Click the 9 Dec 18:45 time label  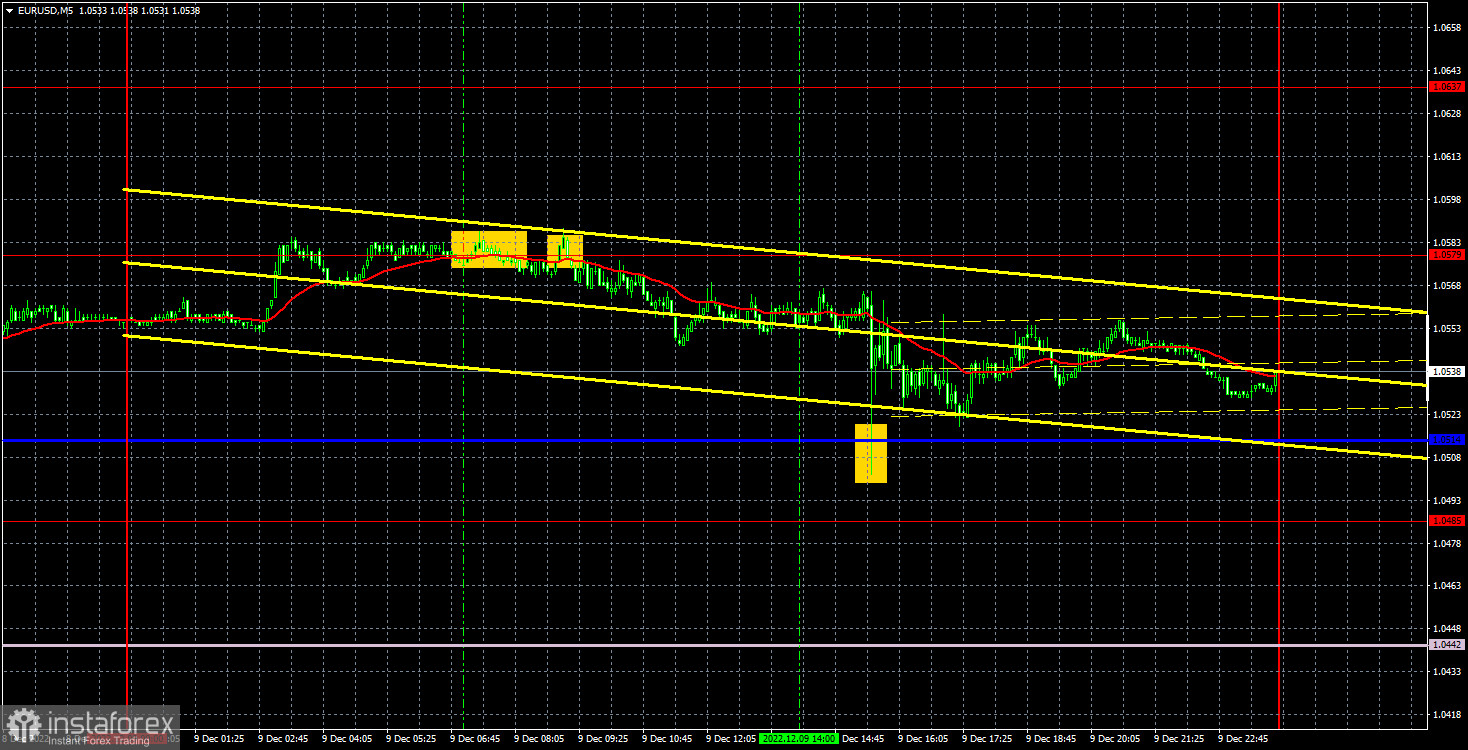click(1051, 739)
